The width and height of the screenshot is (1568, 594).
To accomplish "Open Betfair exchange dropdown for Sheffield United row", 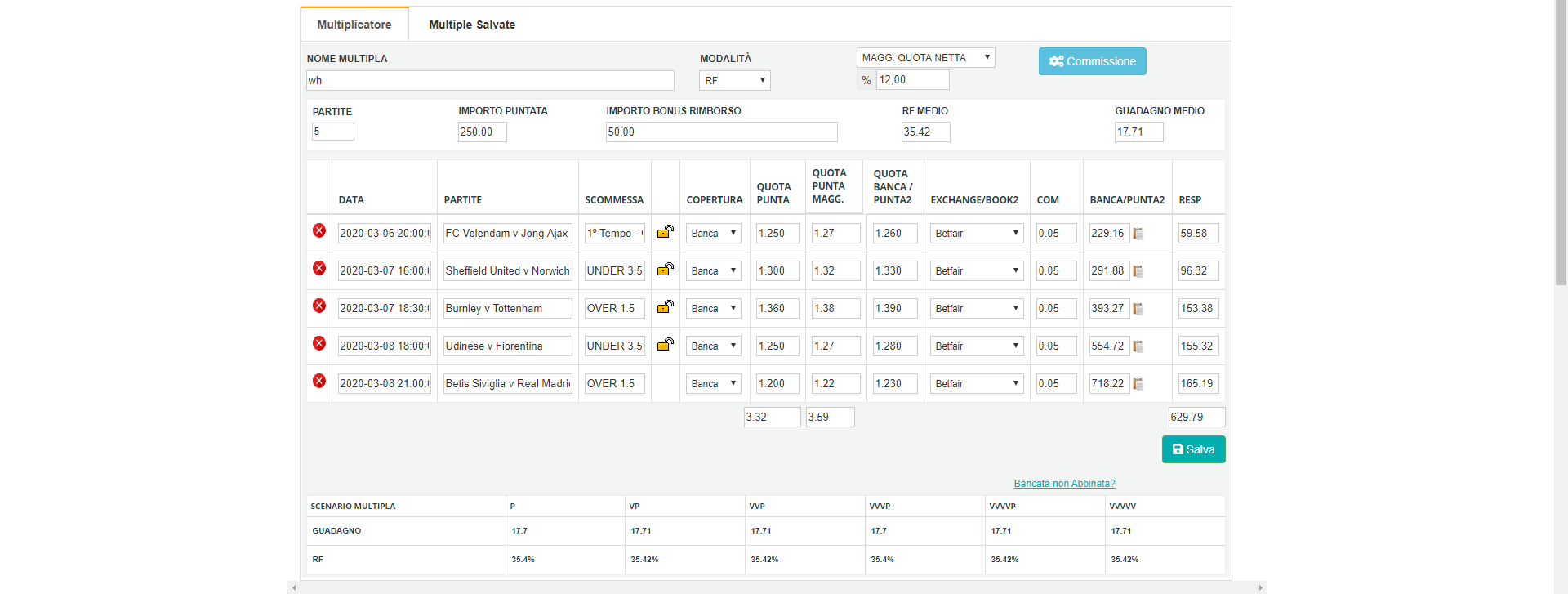I will pos(977,270).
